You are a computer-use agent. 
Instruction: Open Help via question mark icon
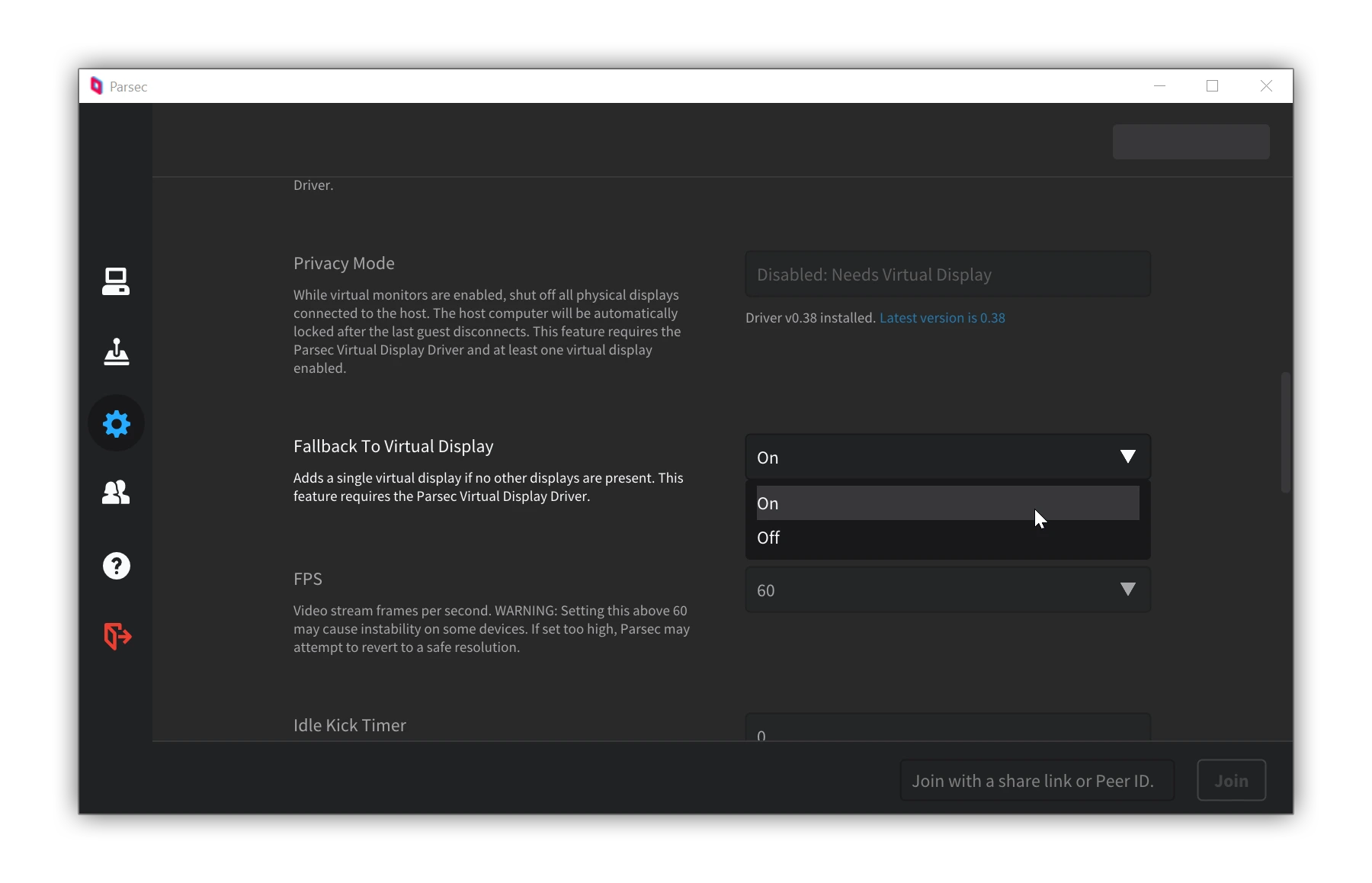point(116,566)
